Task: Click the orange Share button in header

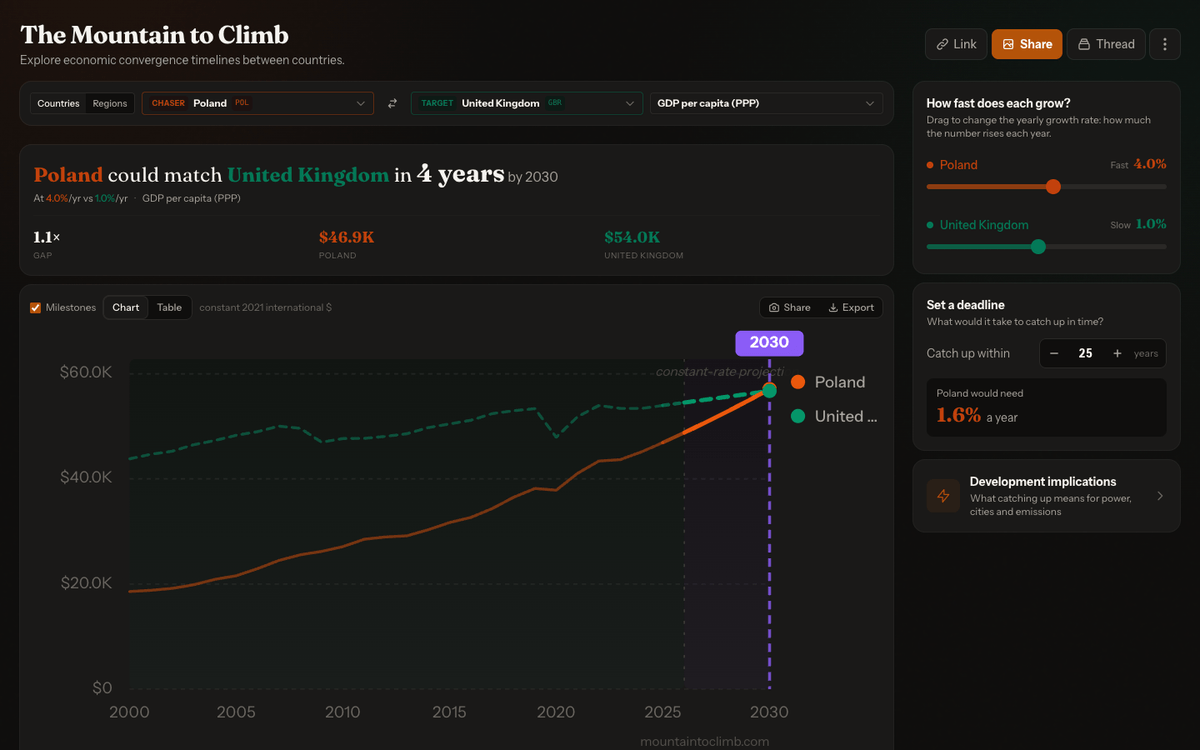Action: [1026, 44]
